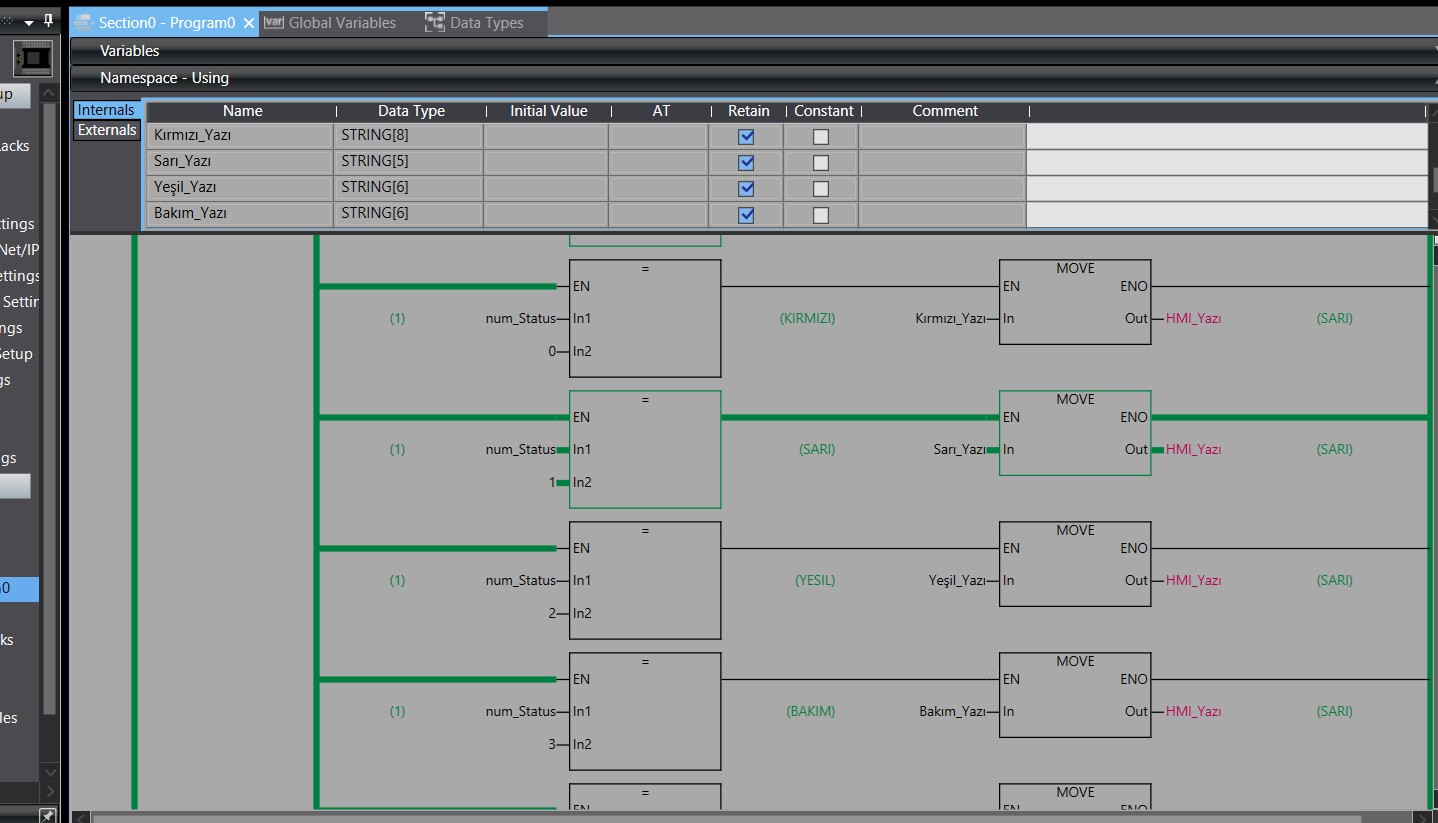Screen dimensions: 1438x823
Task: Sort by the Name column header
Action: (x=242, y=111)
